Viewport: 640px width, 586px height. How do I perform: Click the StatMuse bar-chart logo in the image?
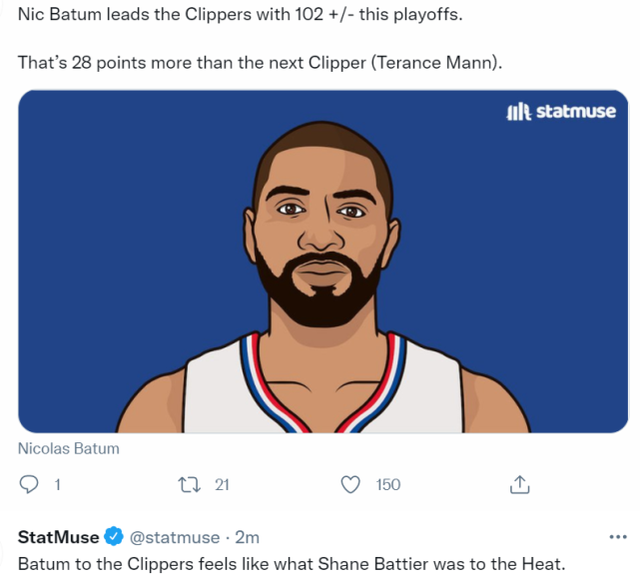519,111
